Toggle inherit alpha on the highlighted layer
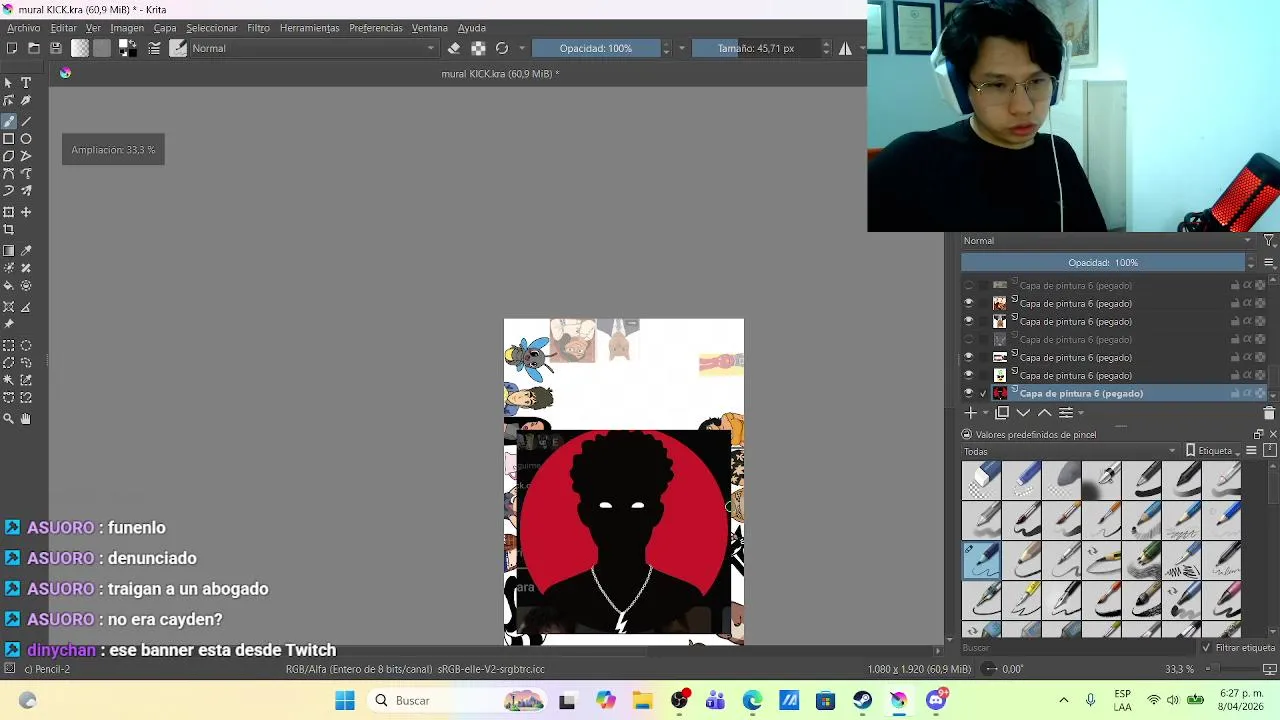 click(x=1247, y=394)
